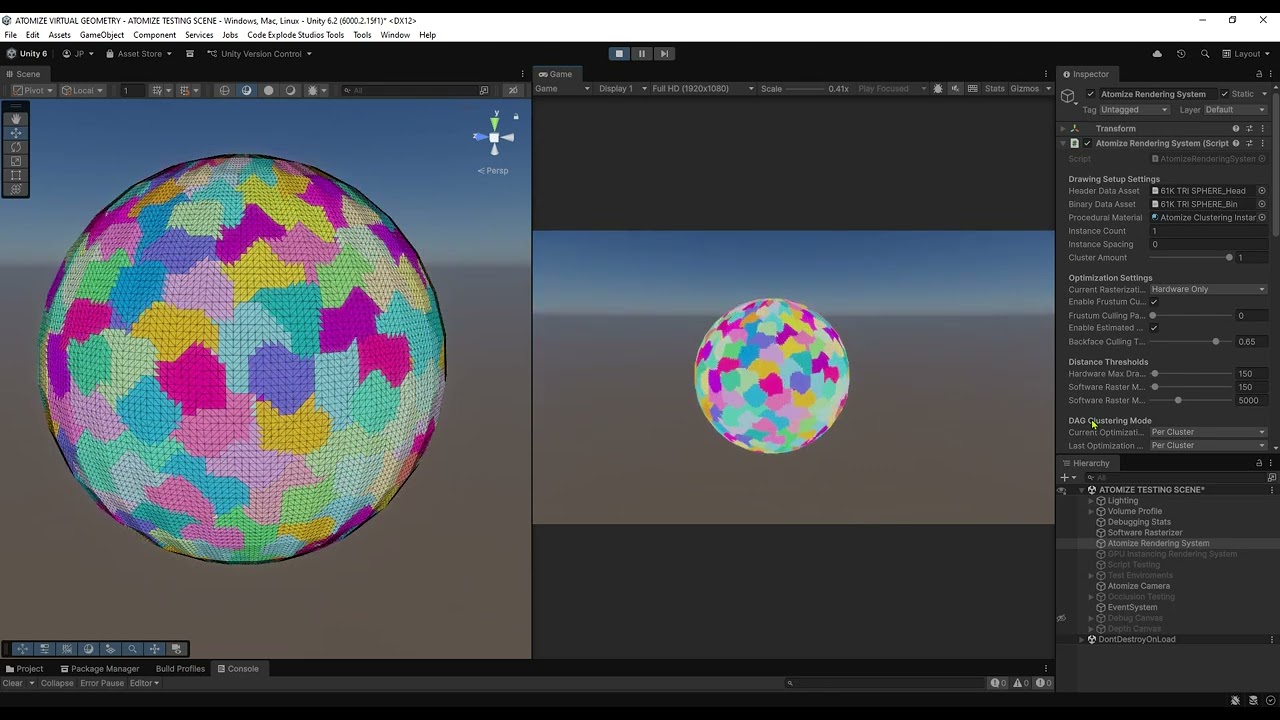Select the Rotate tool in Scene
The width and height of the screenshot is (1280, 720).
16,147
